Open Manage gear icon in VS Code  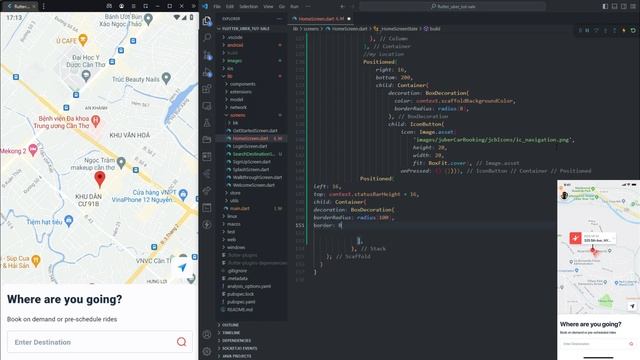click(x=207, y=351)
